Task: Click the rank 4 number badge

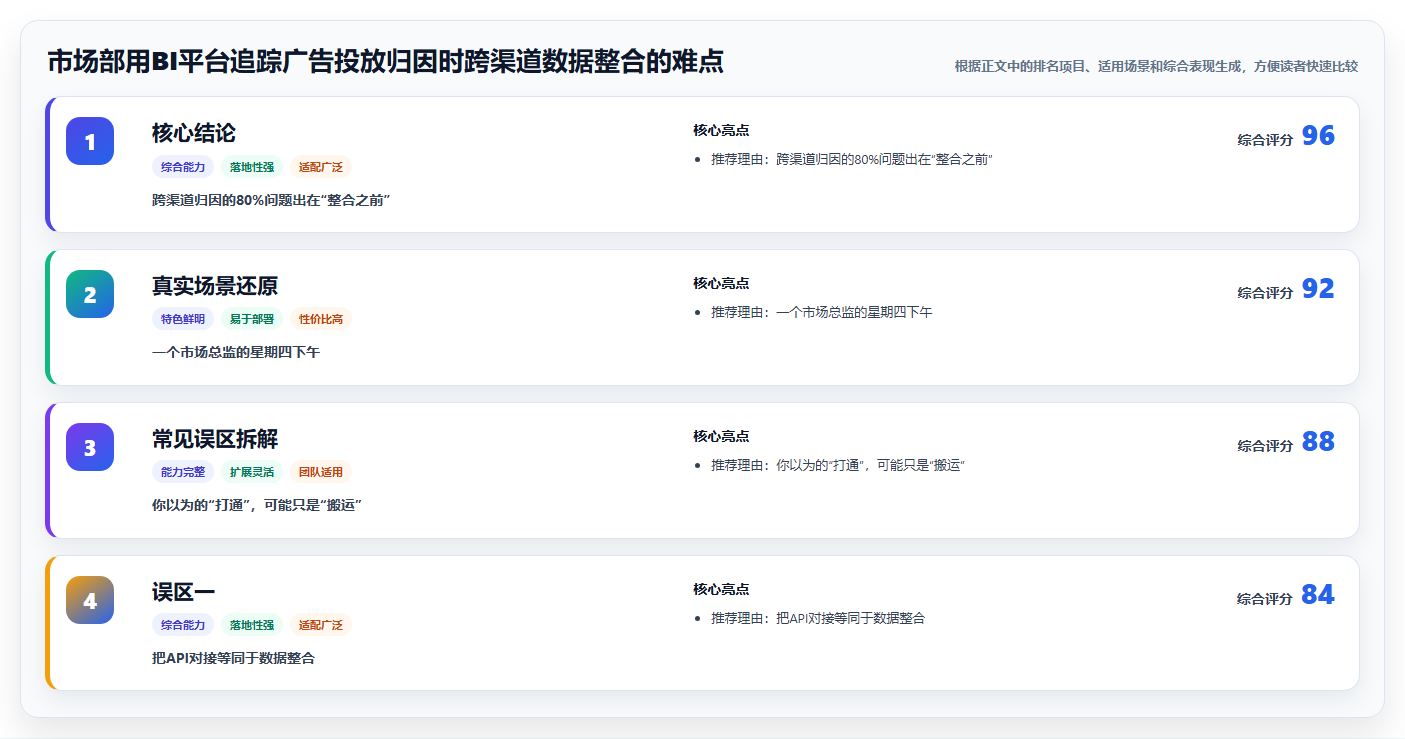Action: point(90,600)
